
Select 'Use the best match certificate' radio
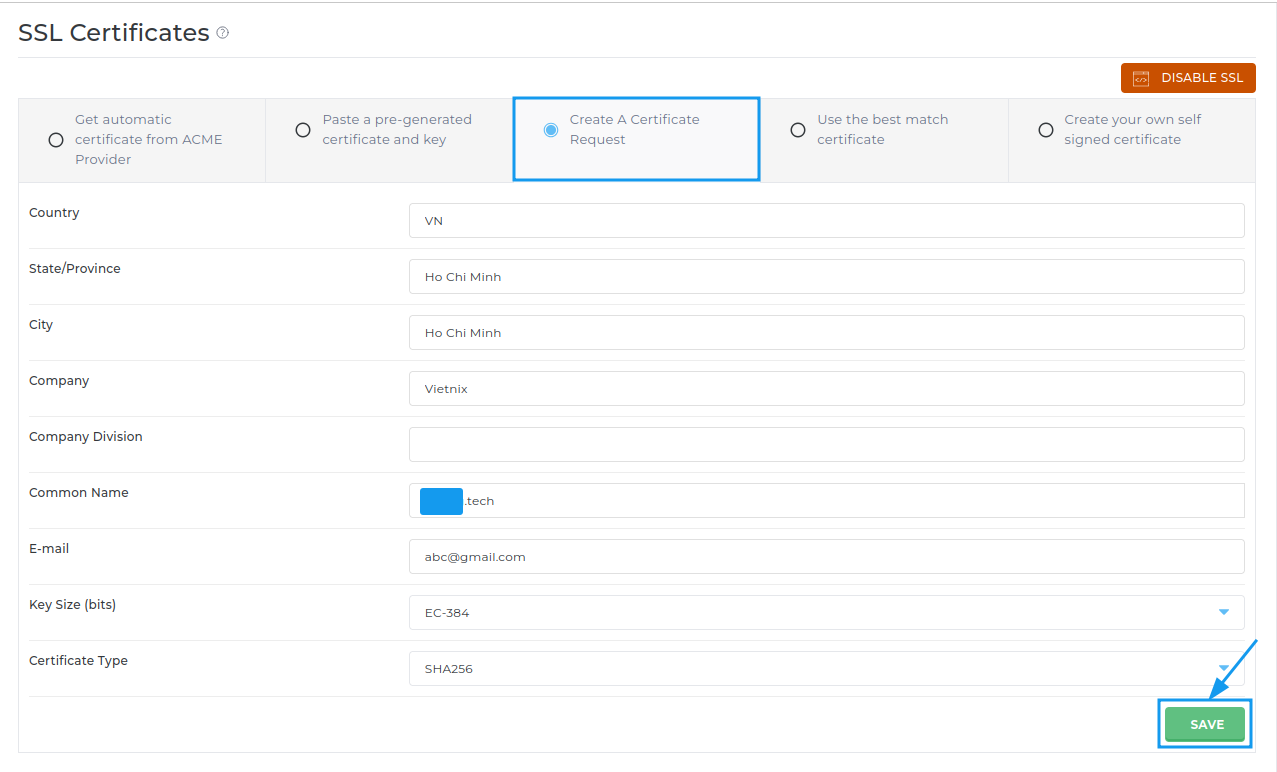(x=798, y=130)
